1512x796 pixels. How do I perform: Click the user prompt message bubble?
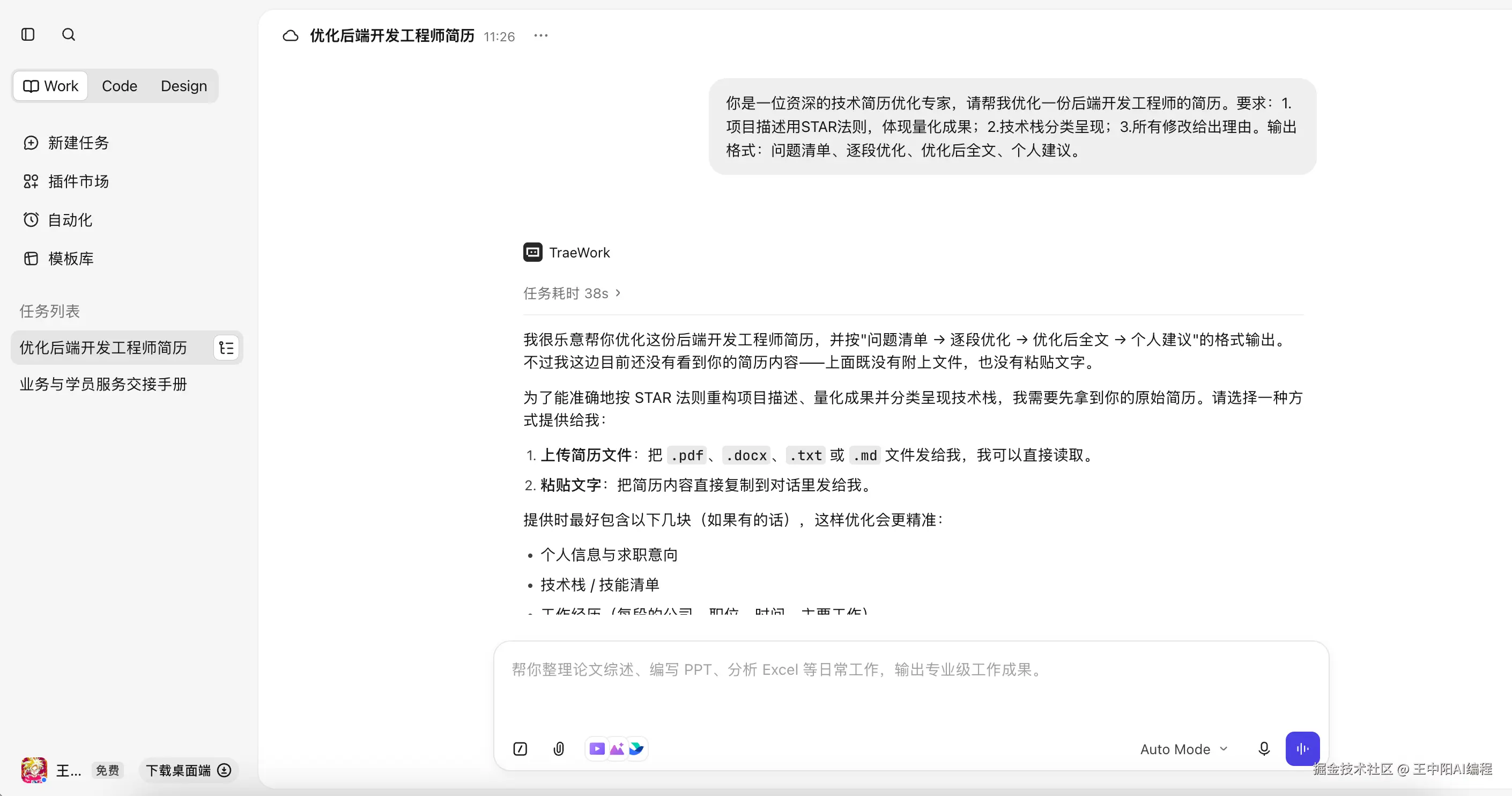click(1012, 127)
